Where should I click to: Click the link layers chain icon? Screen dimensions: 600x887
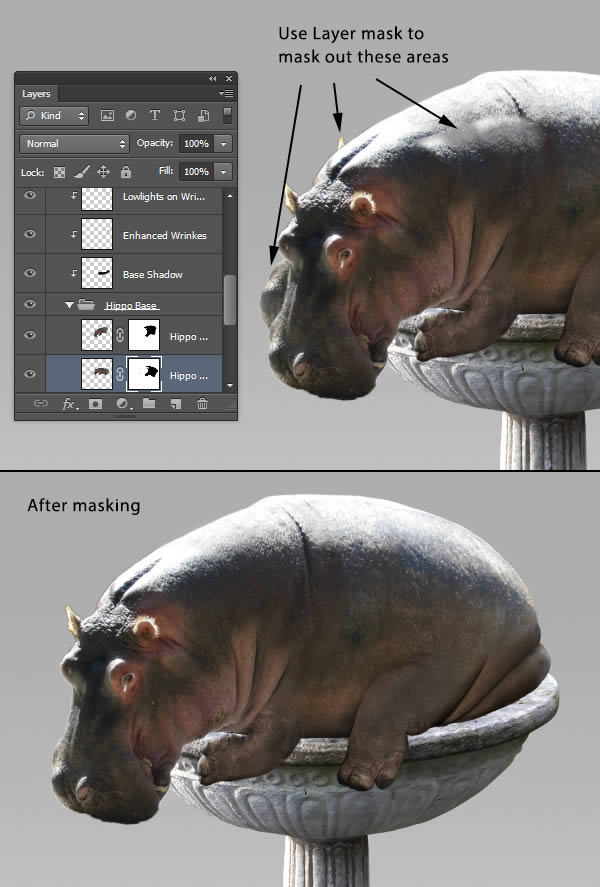tap(41, 403)
